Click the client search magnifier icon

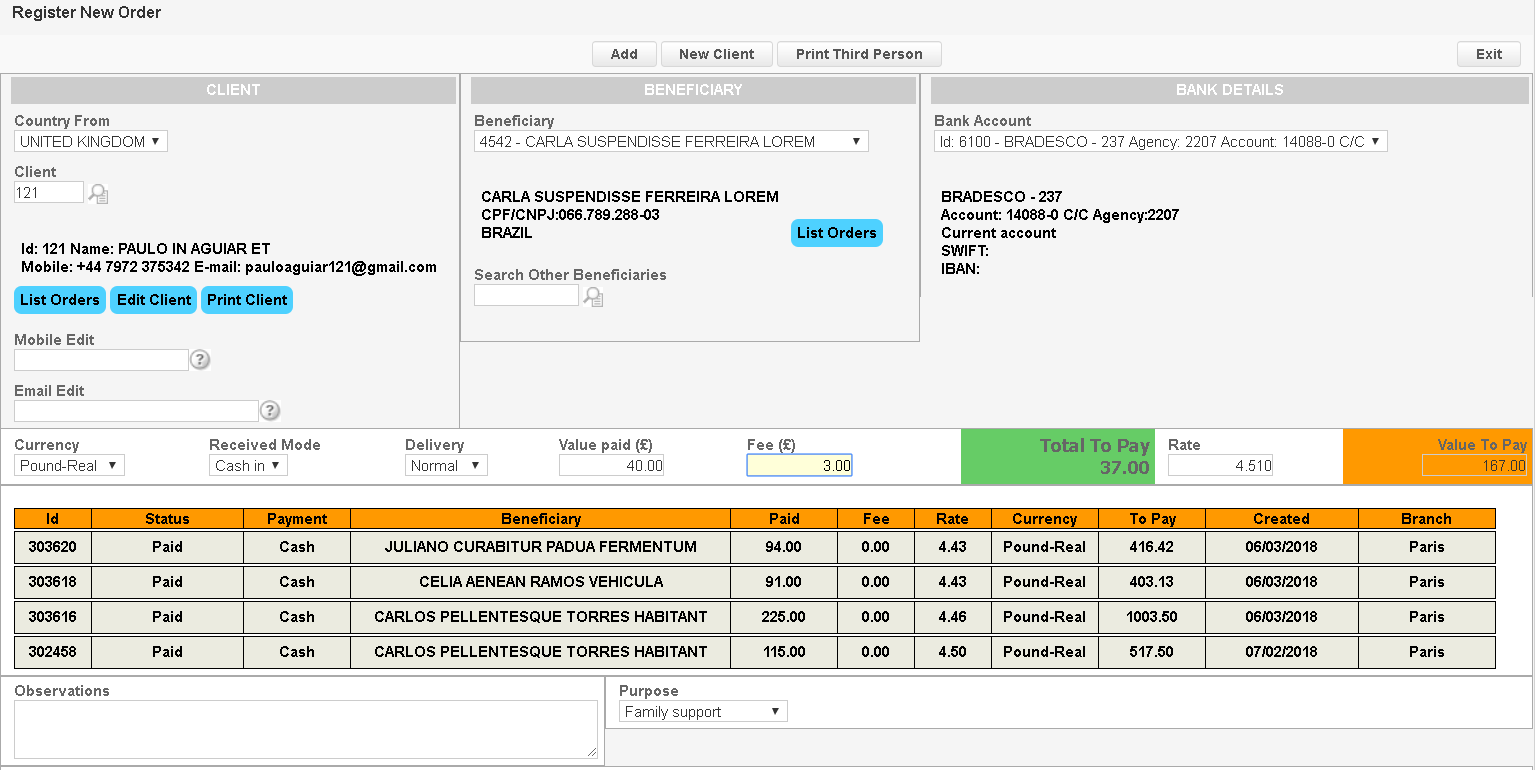coord(98,193)
